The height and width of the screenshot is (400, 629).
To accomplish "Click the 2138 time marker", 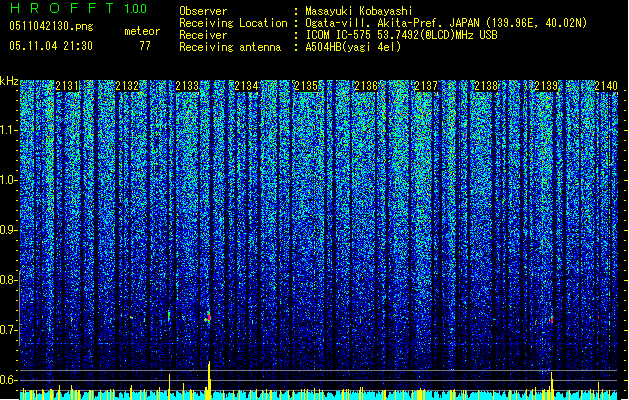I will click(x=486, y=86).
